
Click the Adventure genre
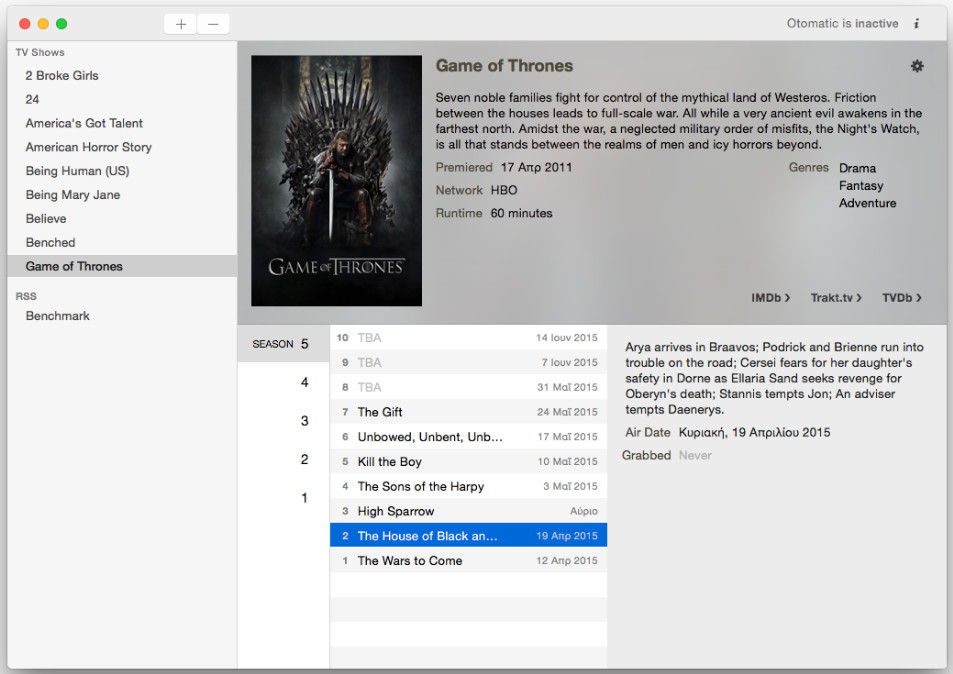point(867,203)
